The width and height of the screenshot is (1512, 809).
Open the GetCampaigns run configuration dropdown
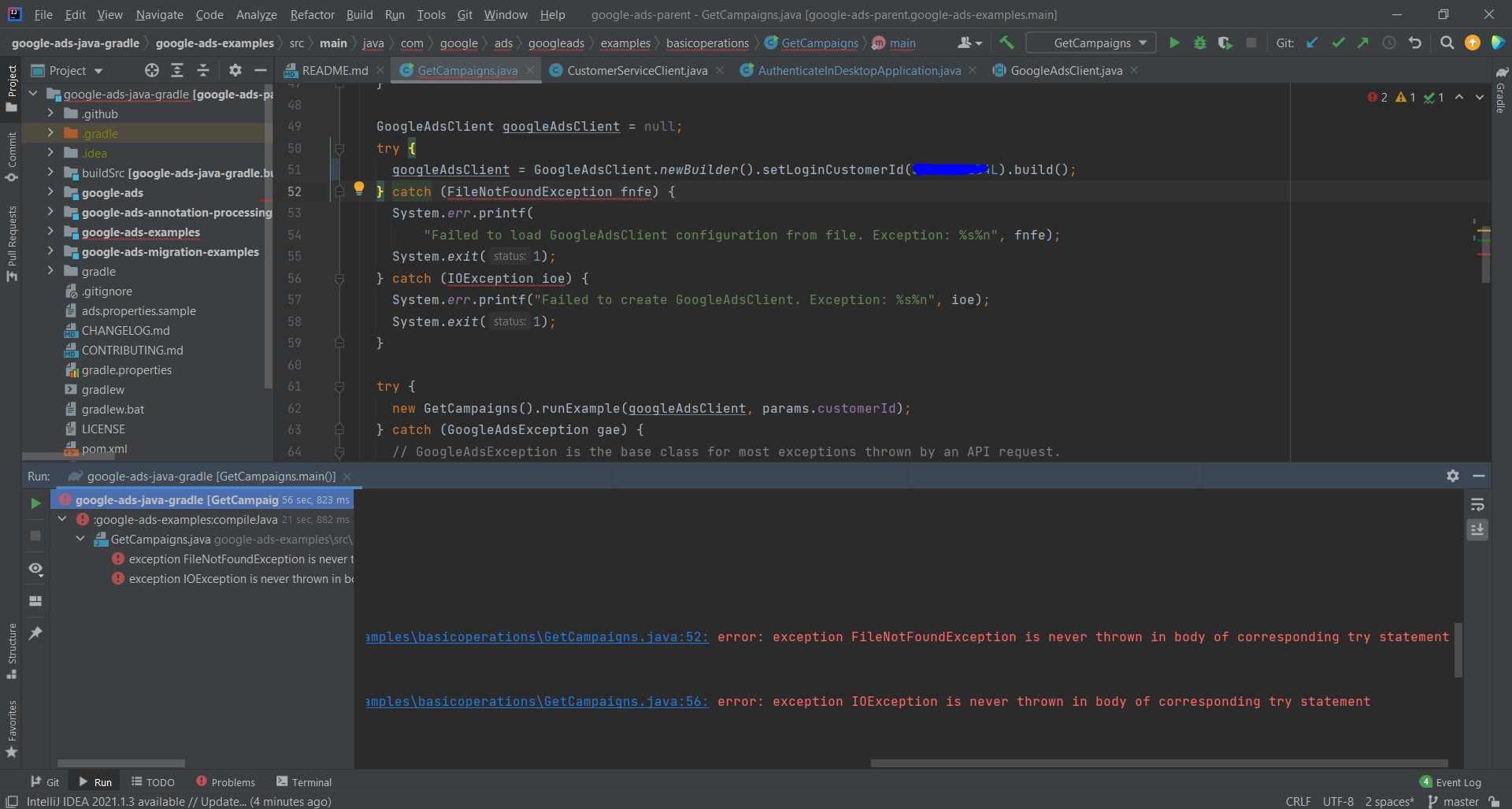click(x=1143, y=43)
